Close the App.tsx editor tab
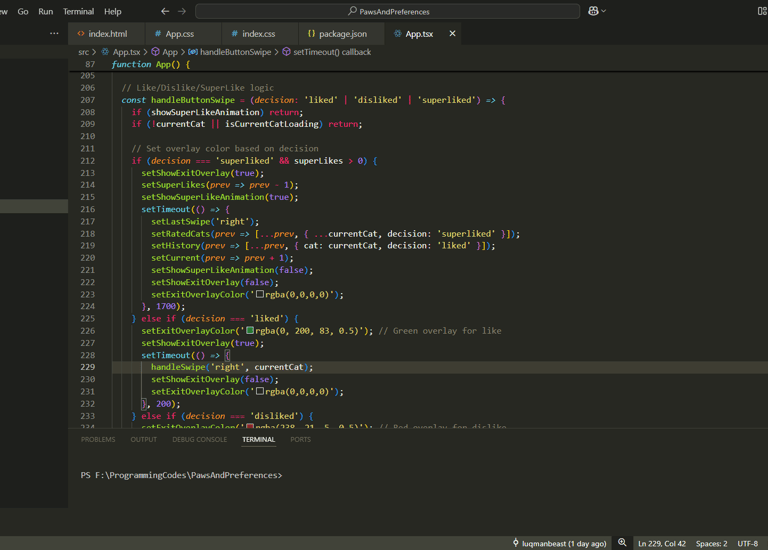 pos(452,34)
